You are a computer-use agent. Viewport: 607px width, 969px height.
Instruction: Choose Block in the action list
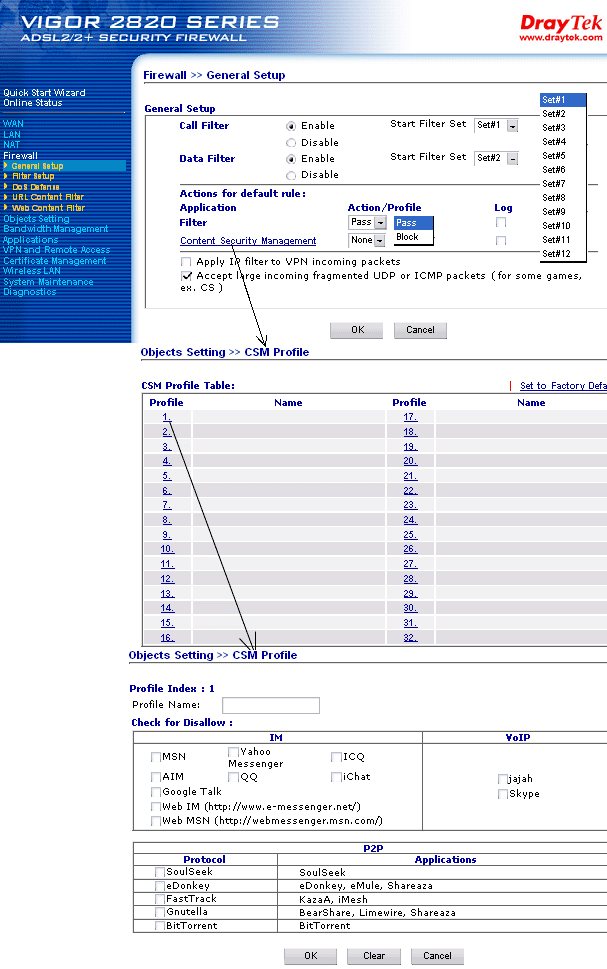413,237
